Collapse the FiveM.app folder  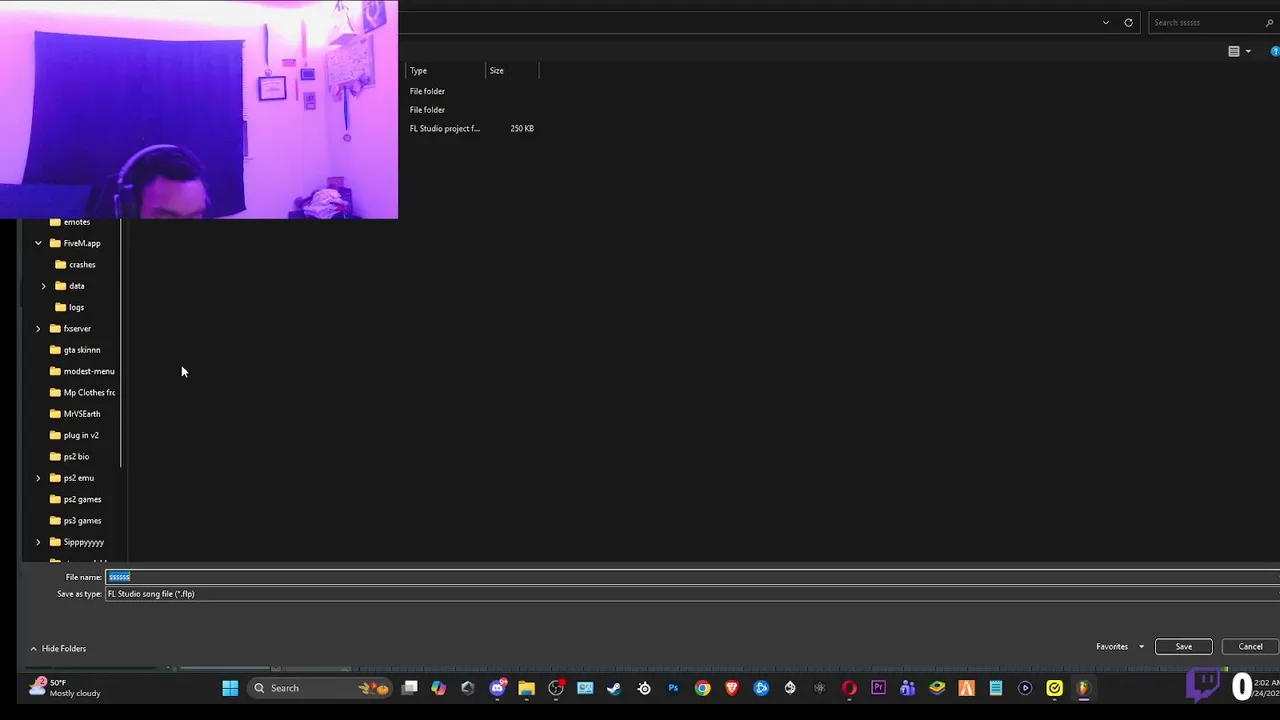pos(38,243)
